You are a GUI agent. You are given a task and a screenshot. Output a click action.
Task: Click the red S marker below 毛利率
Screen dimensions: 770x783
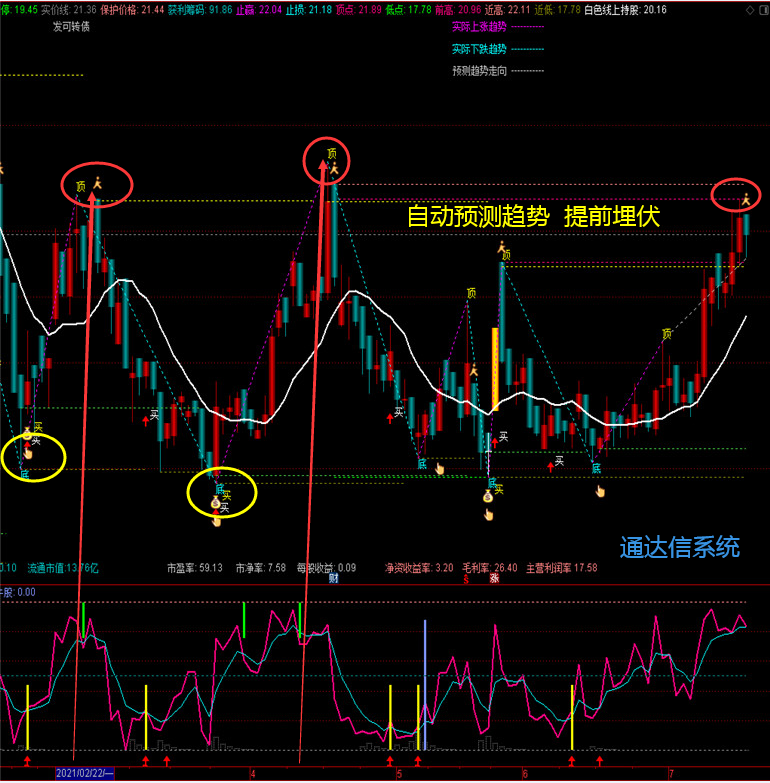click(466, 579)
